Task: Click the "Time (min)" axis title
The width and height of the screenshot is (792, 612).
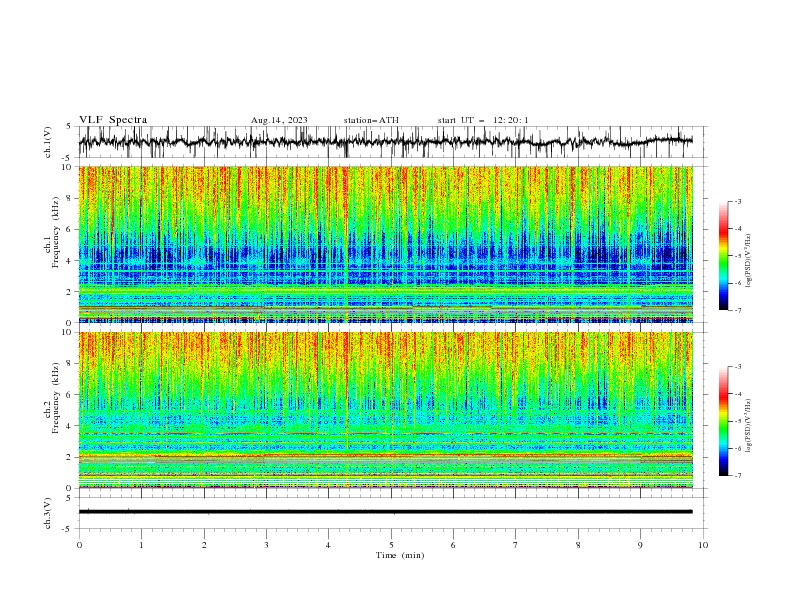Action: coord(400,555)
